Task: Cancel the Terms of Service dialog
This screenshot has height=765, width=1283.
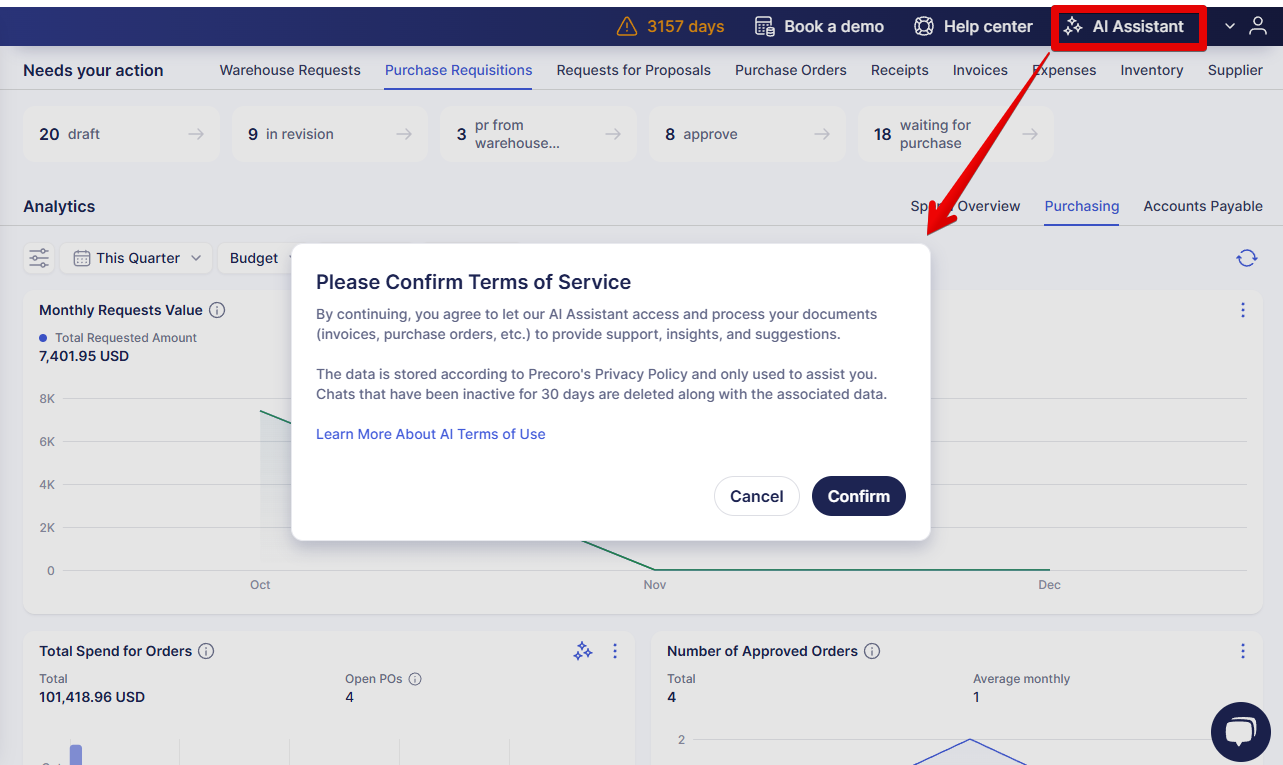Action: coord(756,496)
